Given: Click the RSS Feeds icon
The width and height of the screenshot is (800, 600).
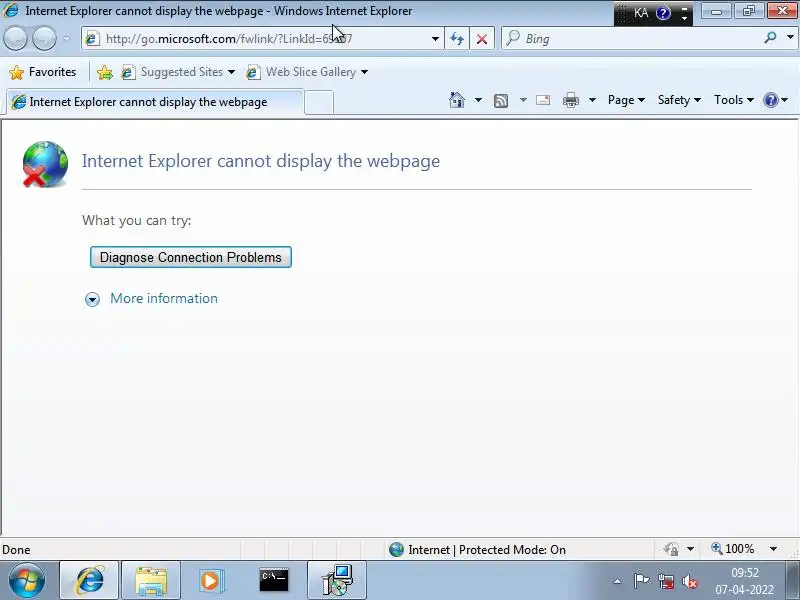Looking at the screenshot, I should click(501, 101).
